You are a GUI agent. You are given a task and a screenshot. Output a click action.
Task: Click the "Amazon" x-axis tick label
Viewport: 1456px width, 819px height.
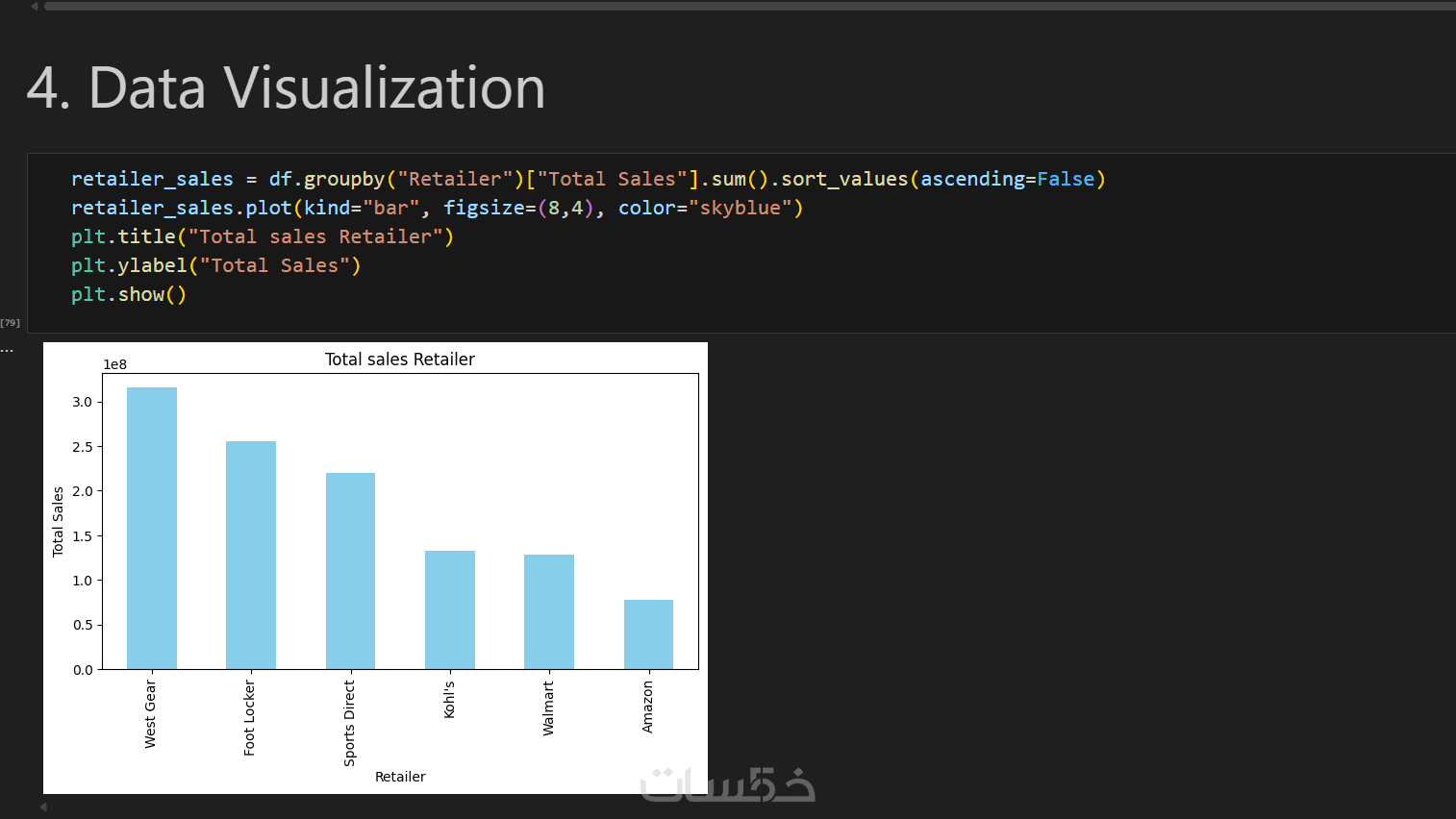(647, 707)
